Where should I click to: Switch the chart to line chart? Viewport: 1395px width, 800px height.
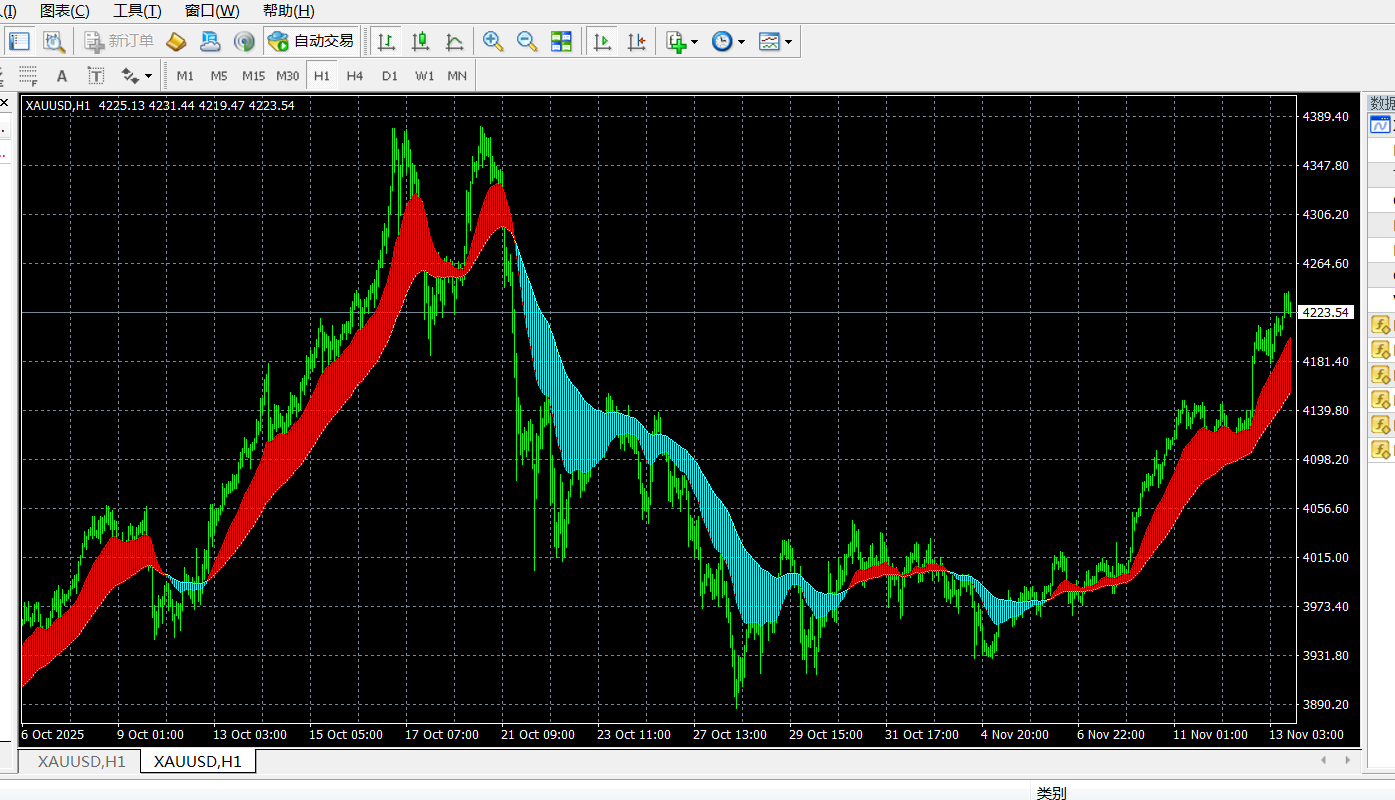pyautogui.click(x=455, y=41)
